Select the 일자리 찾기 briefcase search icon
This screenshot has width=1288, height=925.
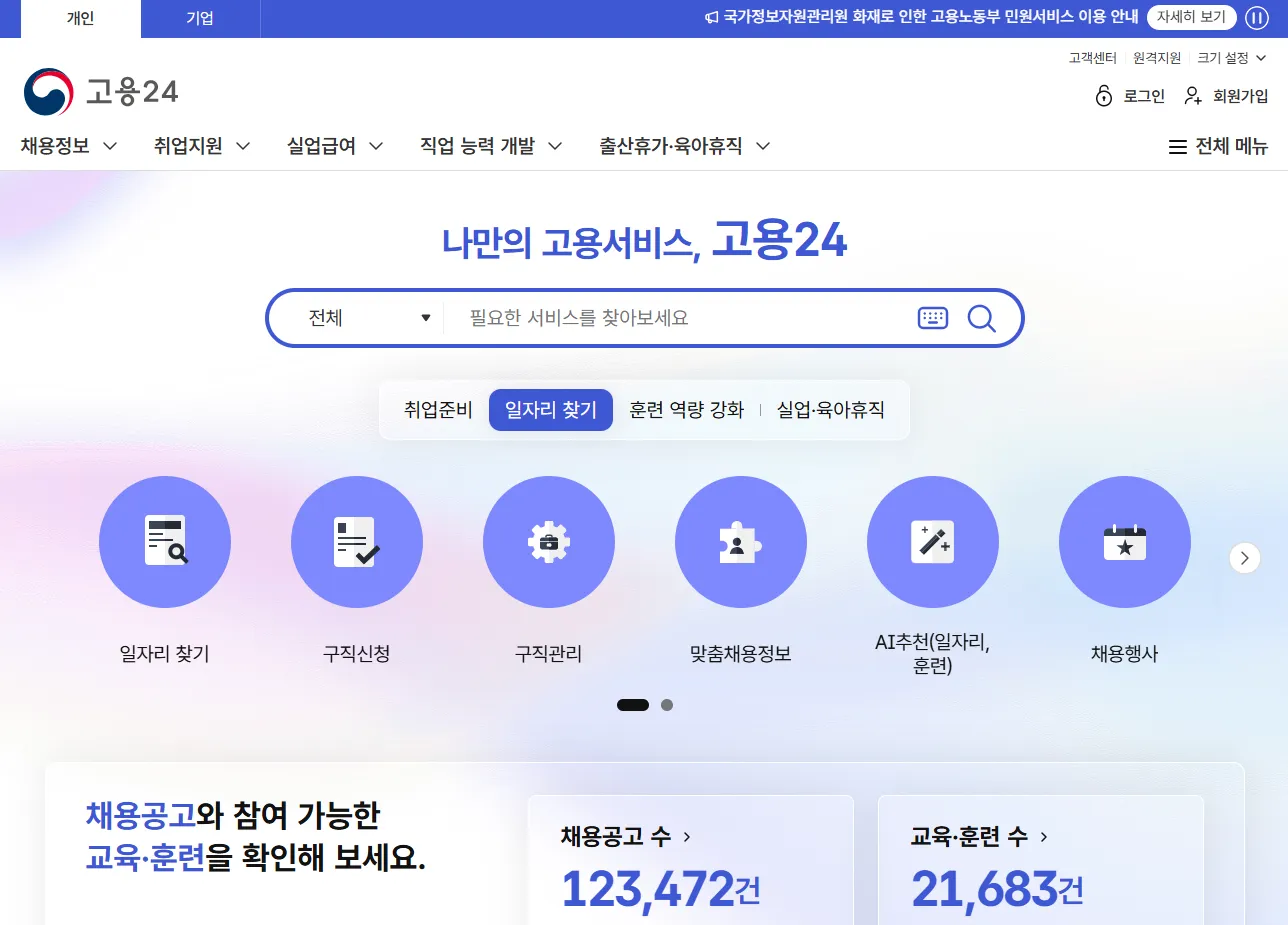[165, 541]
